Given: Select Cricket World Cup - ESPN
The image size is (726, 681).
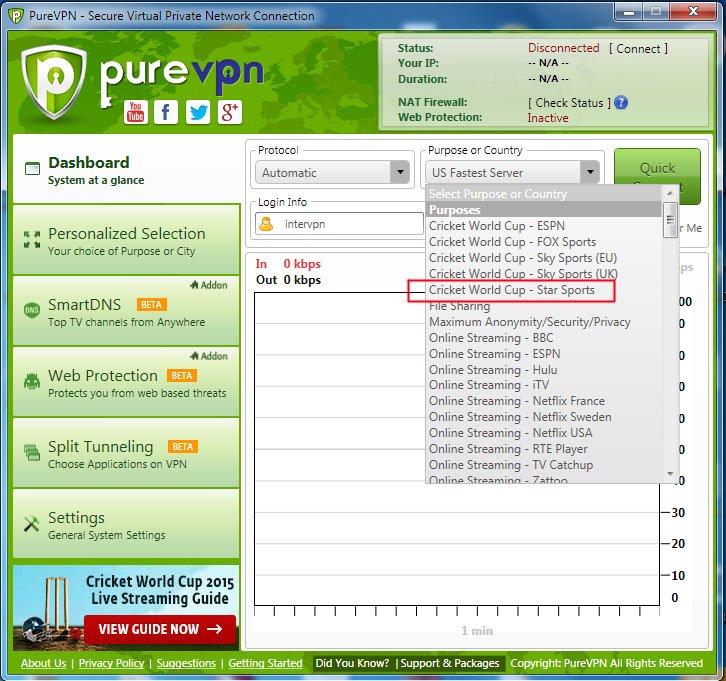Looking at the screenshot, I should pyautogui.click(x=544, y=226).
